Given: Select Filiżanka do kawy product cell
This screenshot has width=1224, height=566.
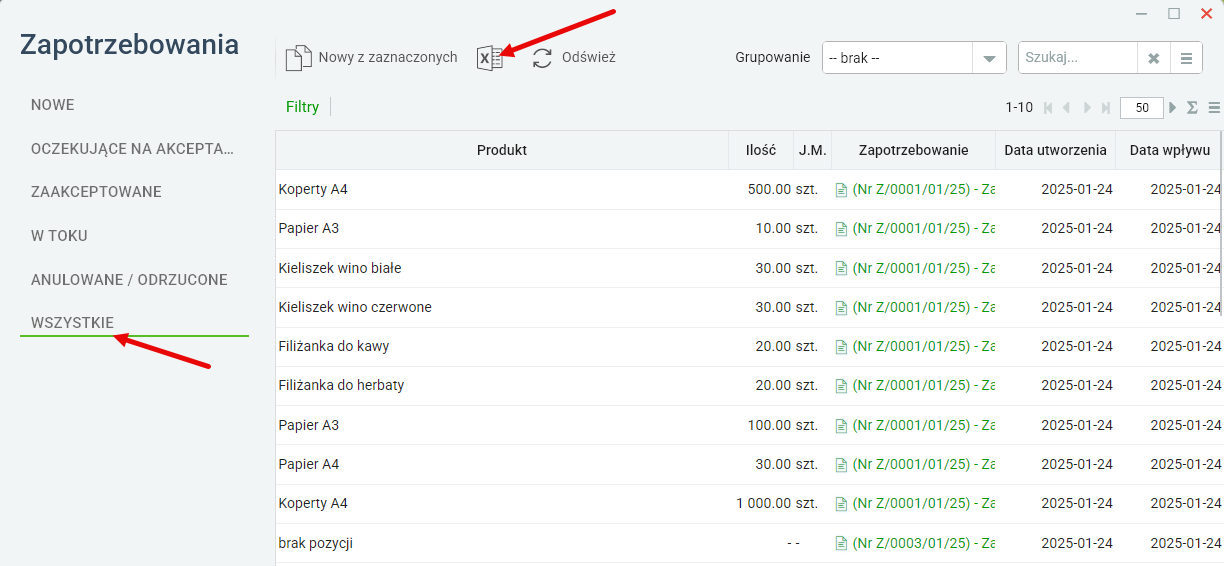Looking at the screenshot, I should click(x=502, y=347).
